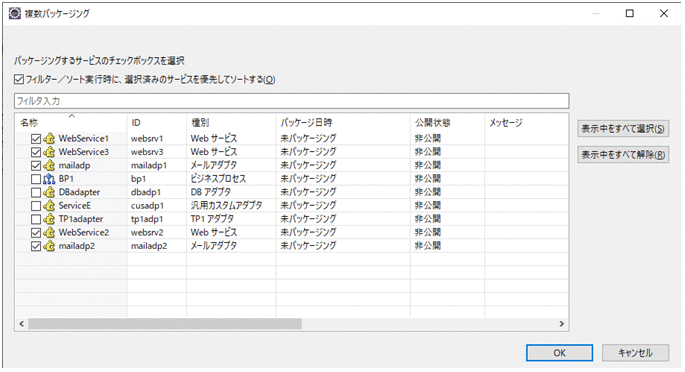Click the ビジネスプロセス type cell
The image size is (685, 372).
(x=218, y=179)
